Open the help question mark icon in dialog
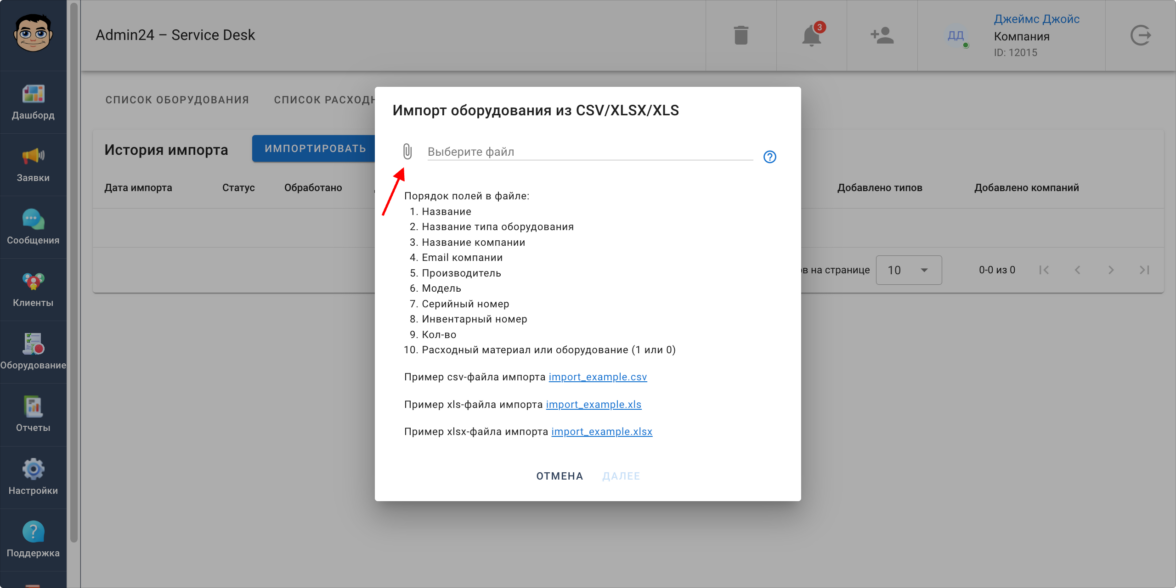Viewport: 1176px width, 588px height. (770, 157)
